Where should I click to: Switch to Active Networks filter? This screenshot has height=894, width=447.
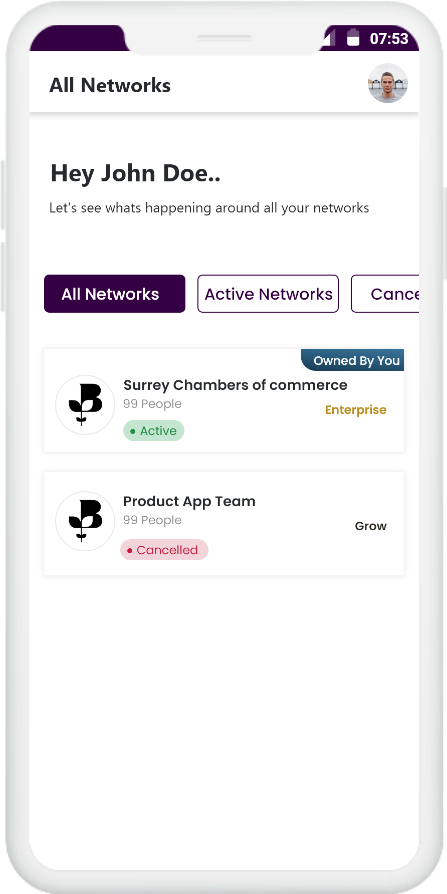pos(268,294)
